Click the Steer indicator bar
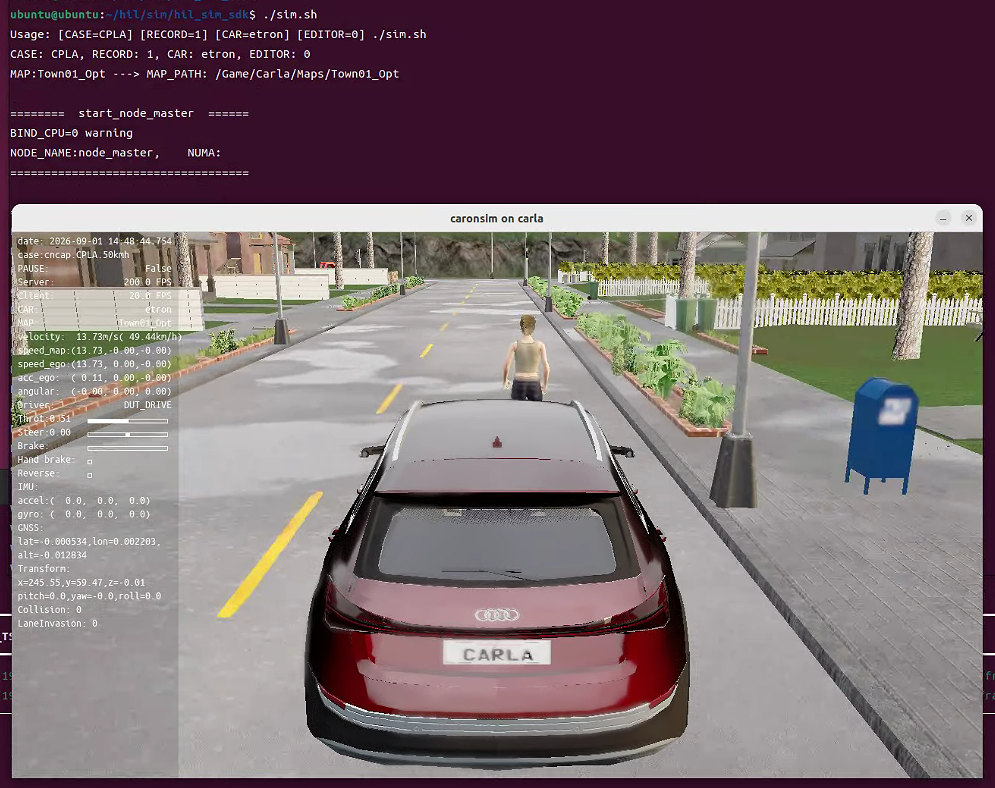This screenshot has width=995, height=788. pyautogui.click(x=128, y=435)
